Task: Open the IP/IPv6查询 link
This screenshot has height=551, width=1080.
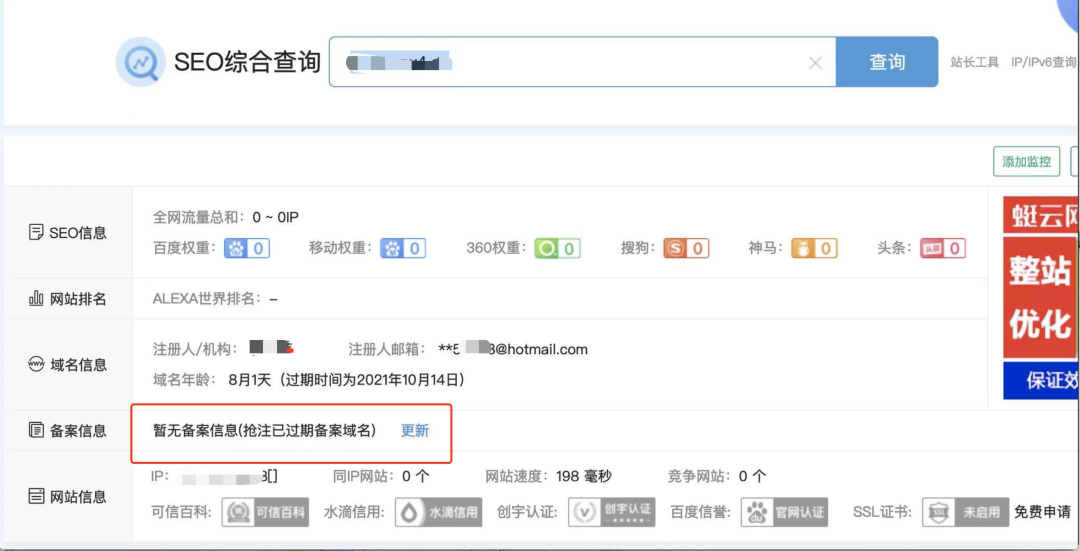Action: (1043, 62)
